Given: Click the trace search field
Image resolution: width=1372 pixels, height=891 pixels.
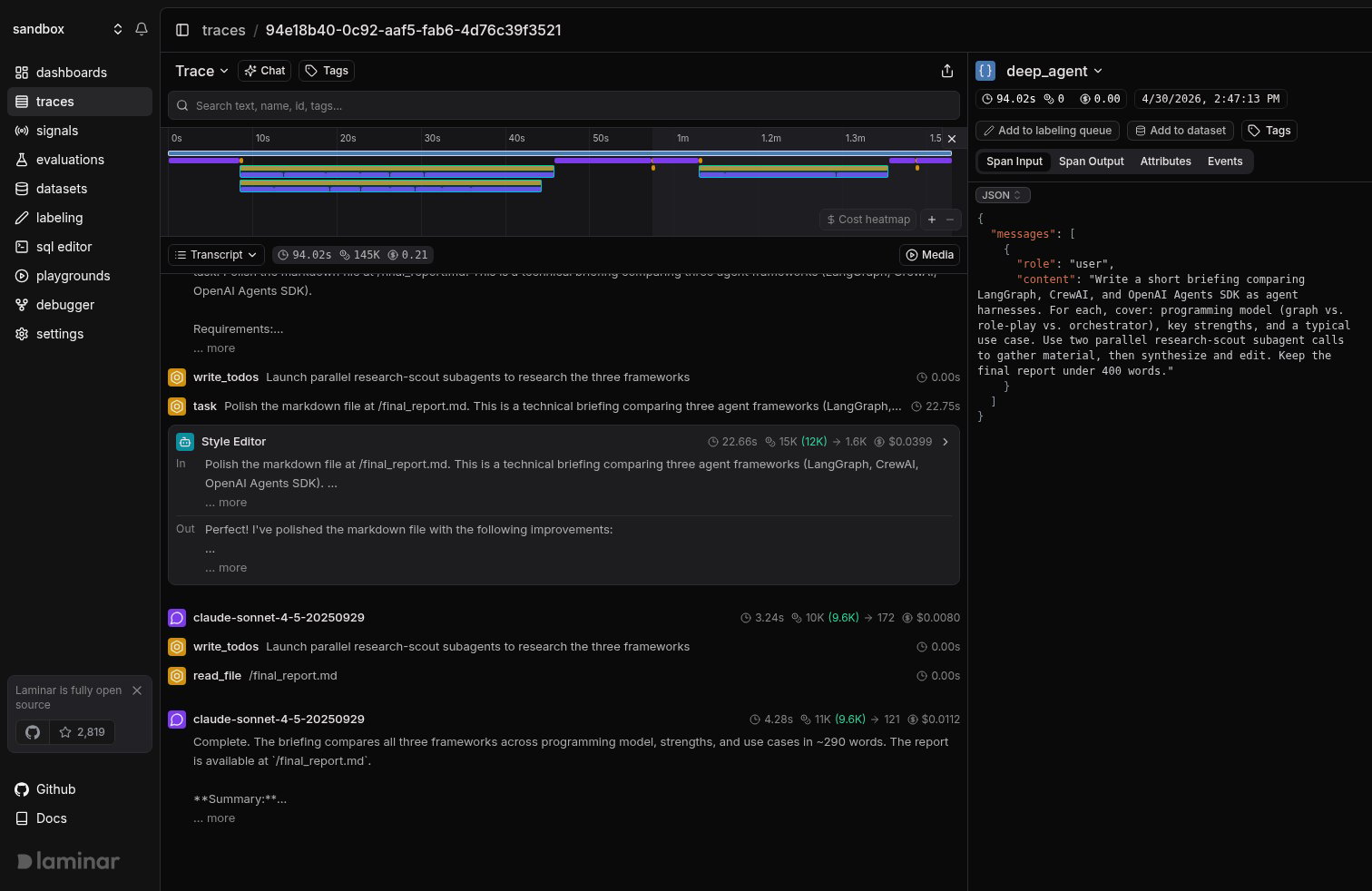Looking at the screenshot, I should 563,105.
